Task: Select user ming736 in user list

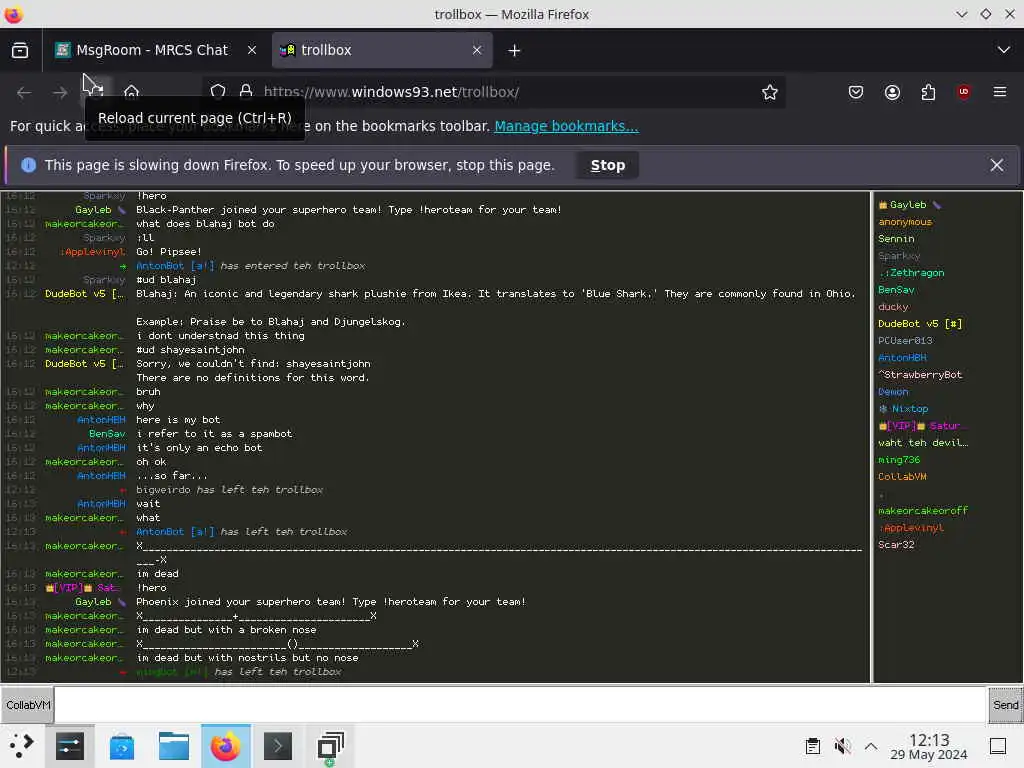Action: pos(899,460)
